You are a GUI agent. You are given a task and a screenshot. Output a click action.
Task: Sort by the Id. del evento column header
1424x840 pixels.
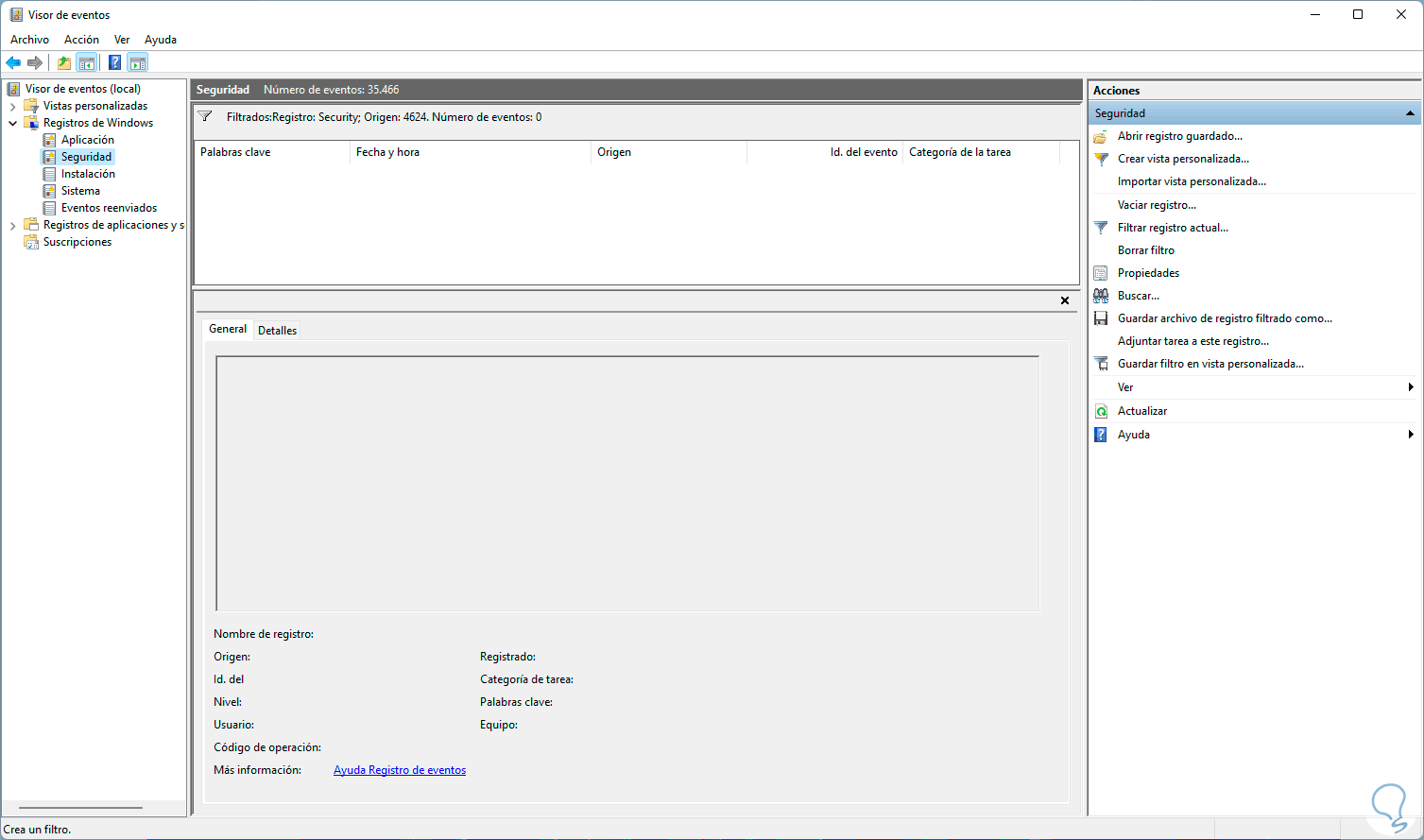825,152
